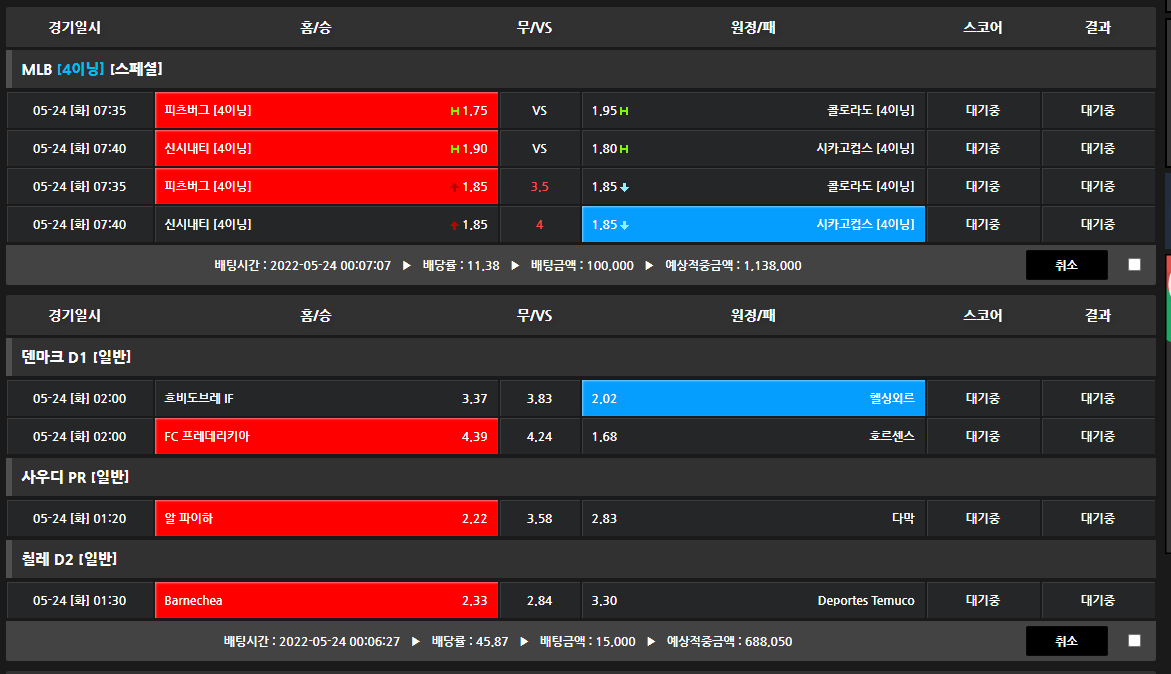This screenshot has width=1171, height=674.
Task: Click the first 결과 column header
Action: click(x=1097, y=27)
